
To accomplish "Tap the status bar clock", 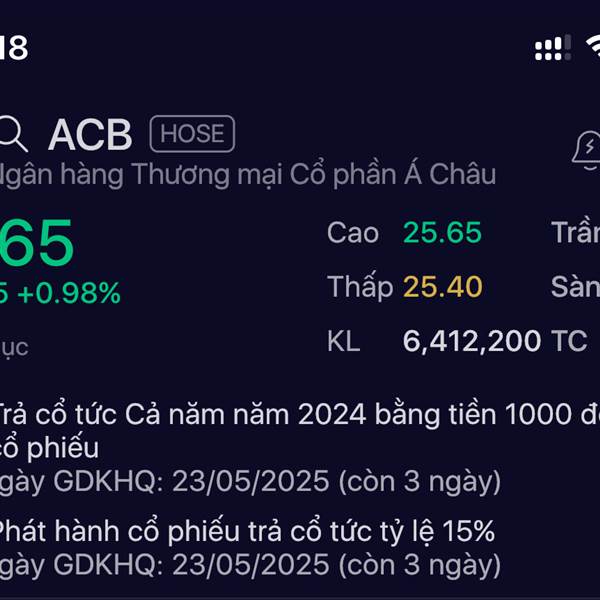I will pyautogui.click(x=14, y=47).
